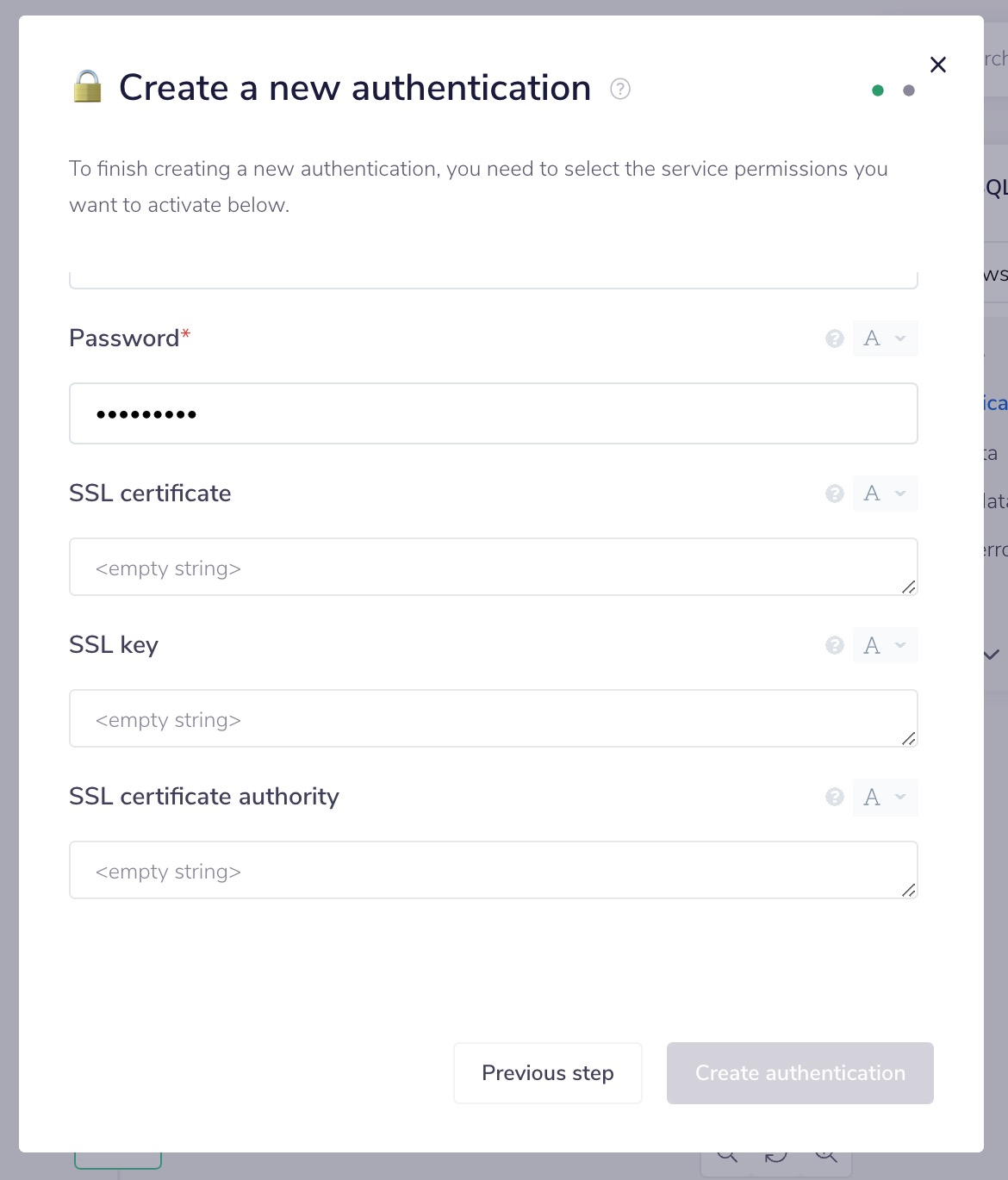Open the SSL certificate type dropdown
This screenshot has height=1180, width=1008.
(886, 494)
